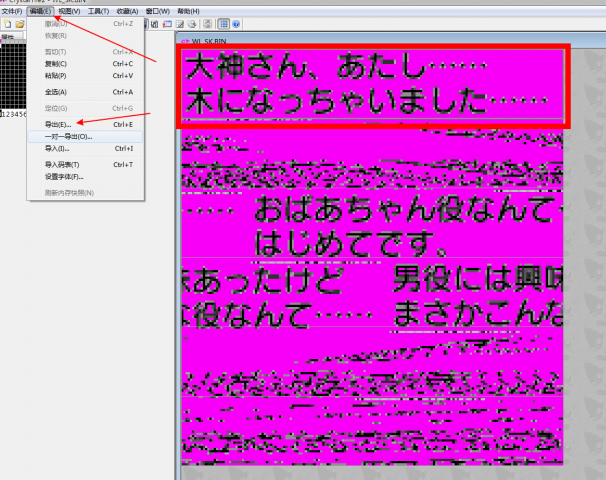Click the 刷新内存快照(N) menu entry
Image resolution: width=606 pixels, height=480 pixels.
click(x=85, y=193)
